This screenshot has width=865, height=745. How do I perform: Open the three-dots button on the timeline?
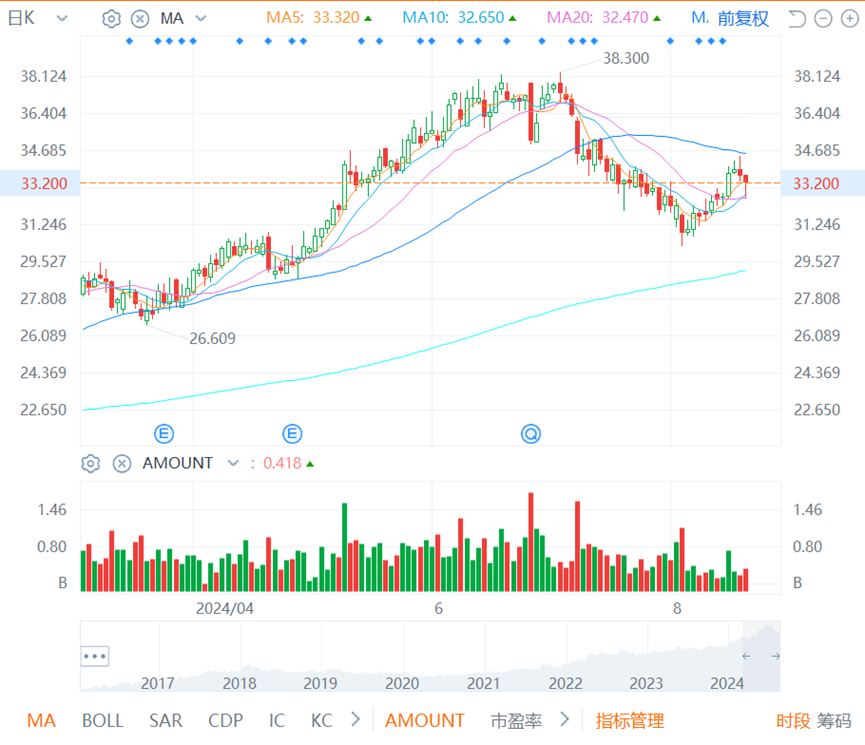pyautogui.click(x=95, y=656)
